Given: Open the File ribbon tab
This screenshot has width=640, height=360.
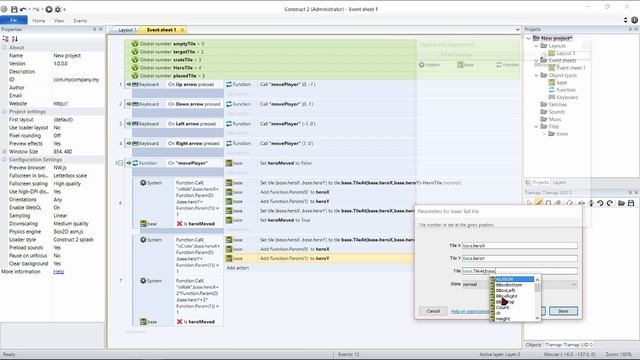Looking at the screenshot, I should pos(13,20).
